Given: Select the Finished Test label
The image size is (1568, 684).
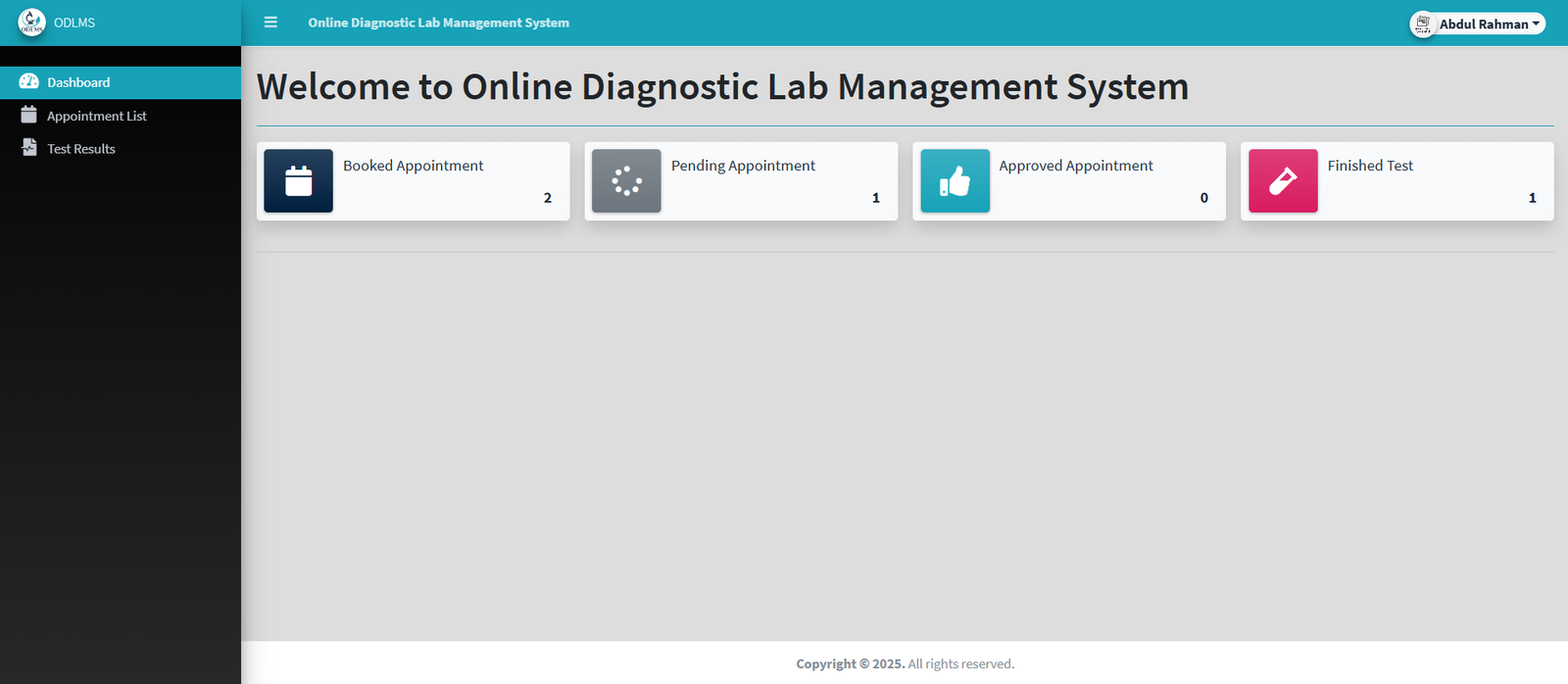Looking at the screenshot, I should (1370, 166).
